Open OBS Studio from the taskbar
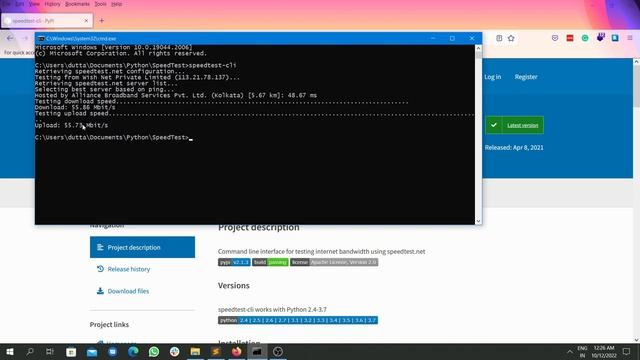The image size is (640, 360). tap(278, 351)
